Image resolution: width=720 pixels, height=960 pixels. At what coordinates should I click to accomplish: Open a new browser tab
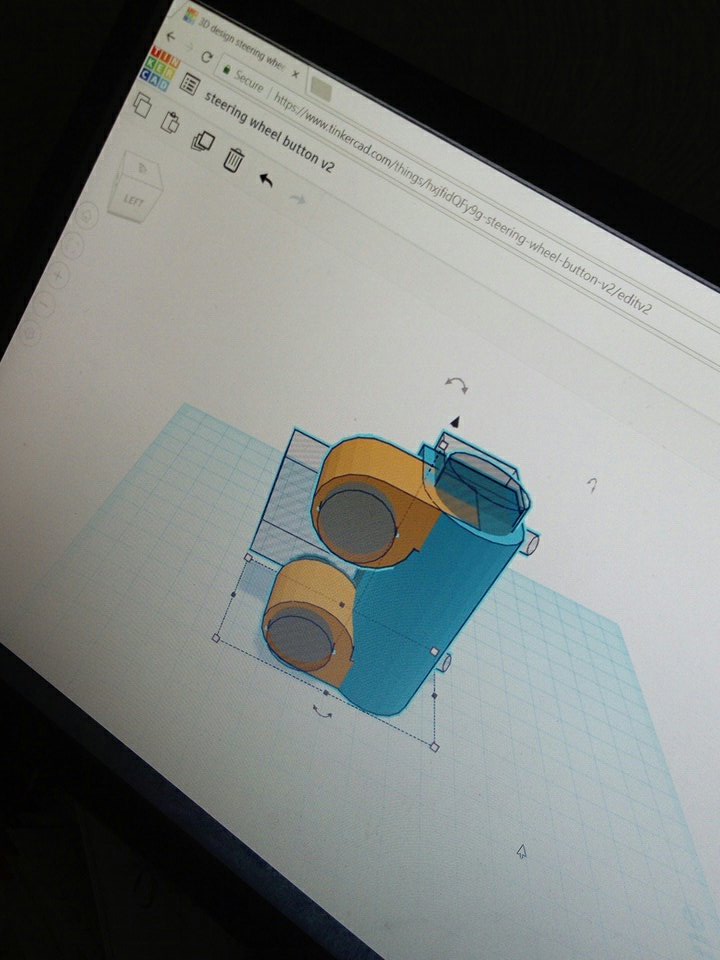tap(321, 90)
